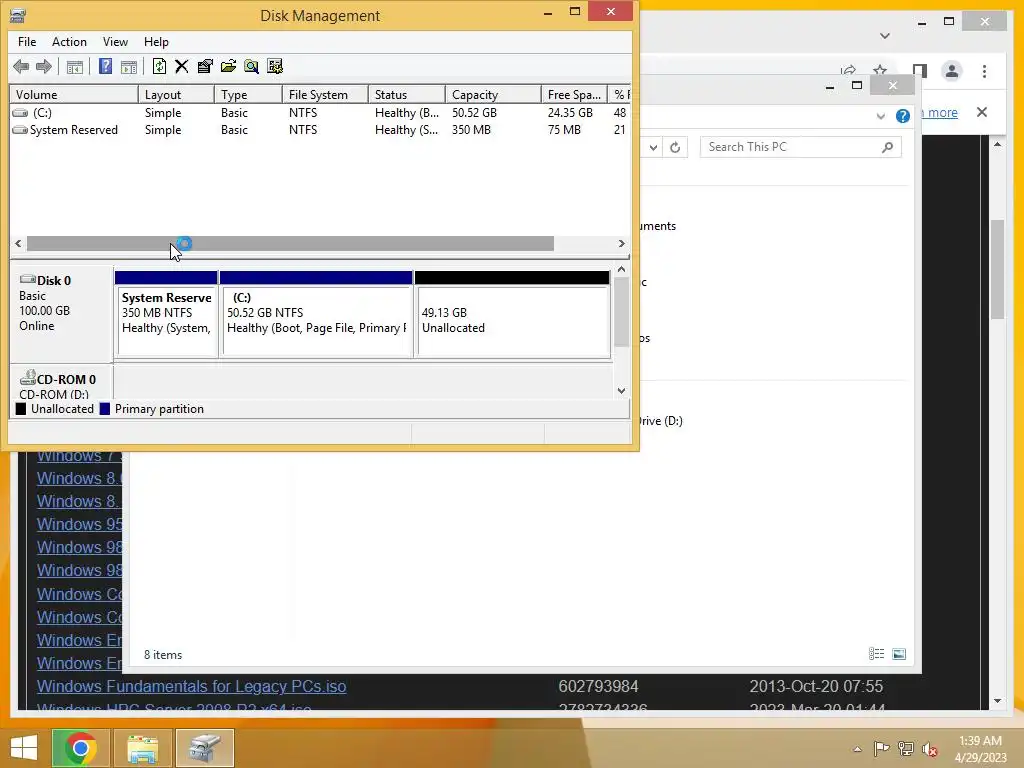Sort by Status column header
The image size is (1024, 768).
click(407, 95)
